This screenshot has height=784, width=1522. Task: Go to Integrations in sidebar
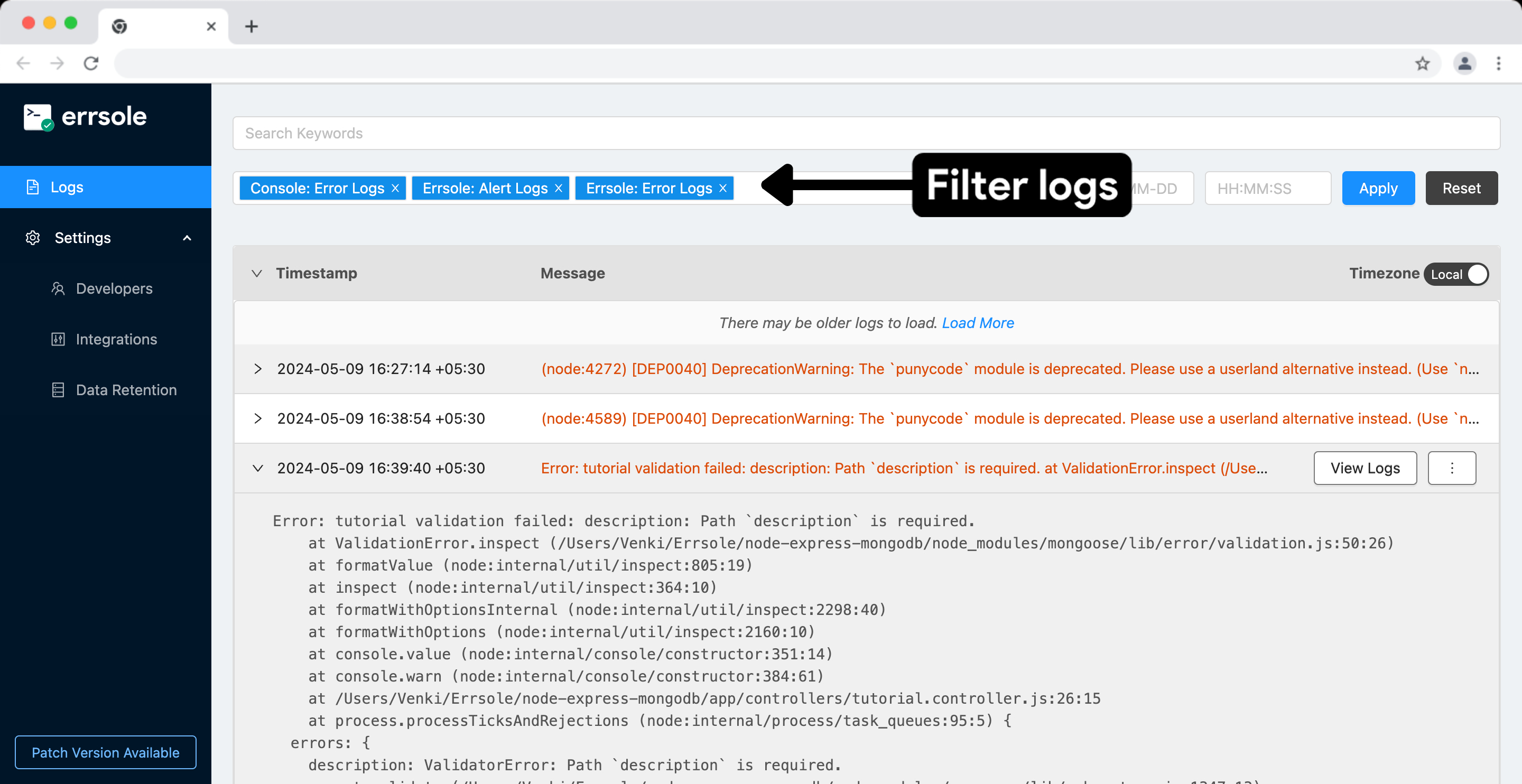tap(116, 340)
